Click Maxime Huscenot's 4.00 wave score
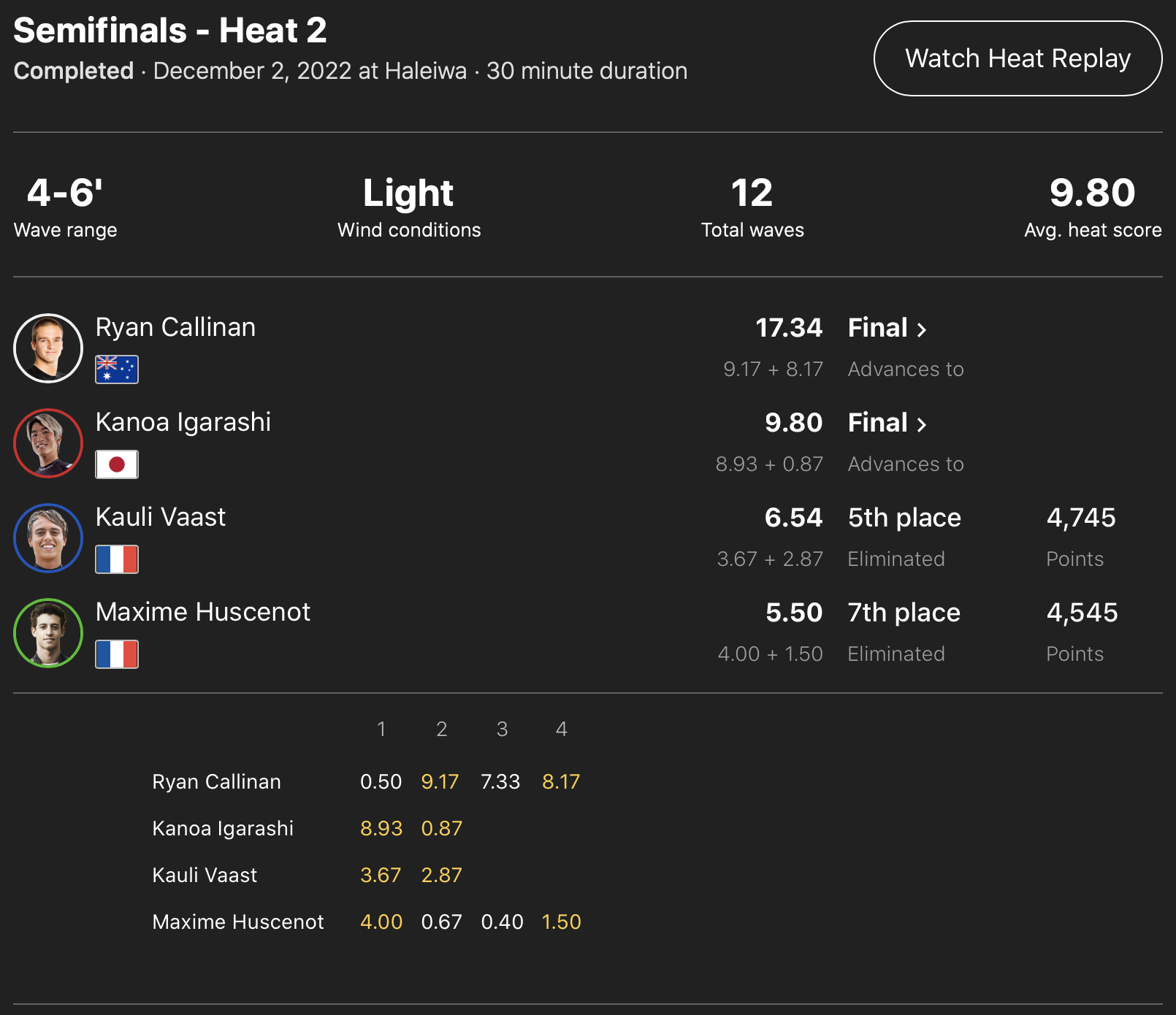This screenshot has height=1015, width=1176. click(x=381, y=922)
